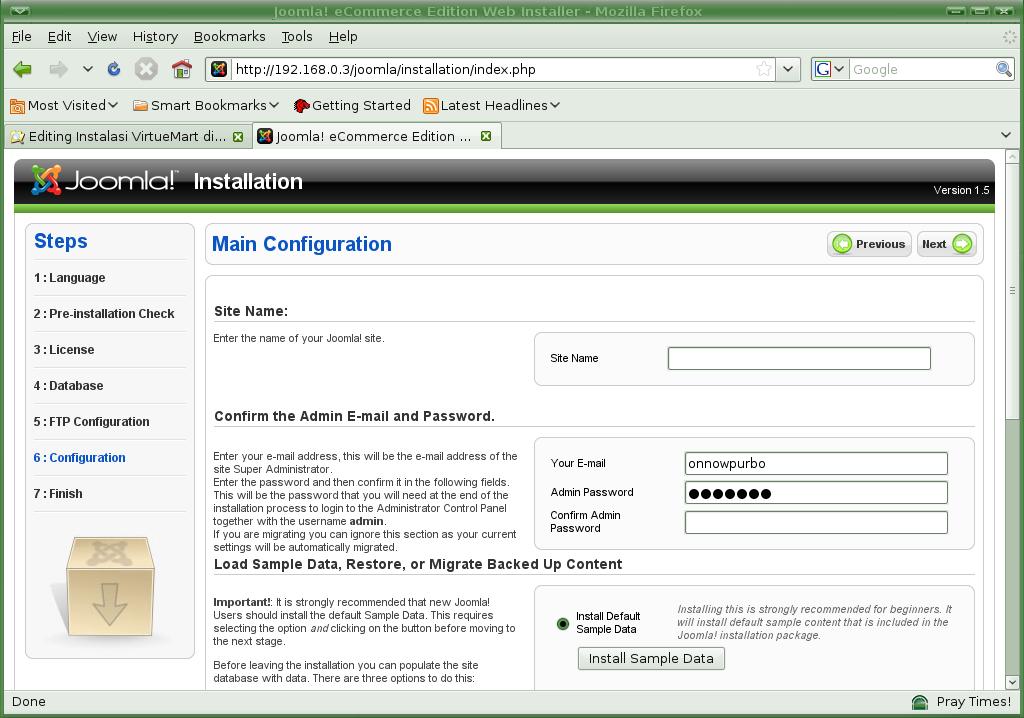Select the 2 : Pre-installation Check step
The width and height of the screenshot is (1024, 718).
pos(104,314)
